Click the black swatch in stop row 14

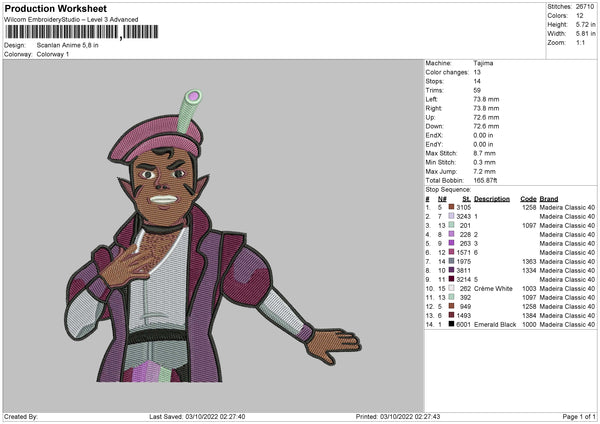tap(451, 324)
